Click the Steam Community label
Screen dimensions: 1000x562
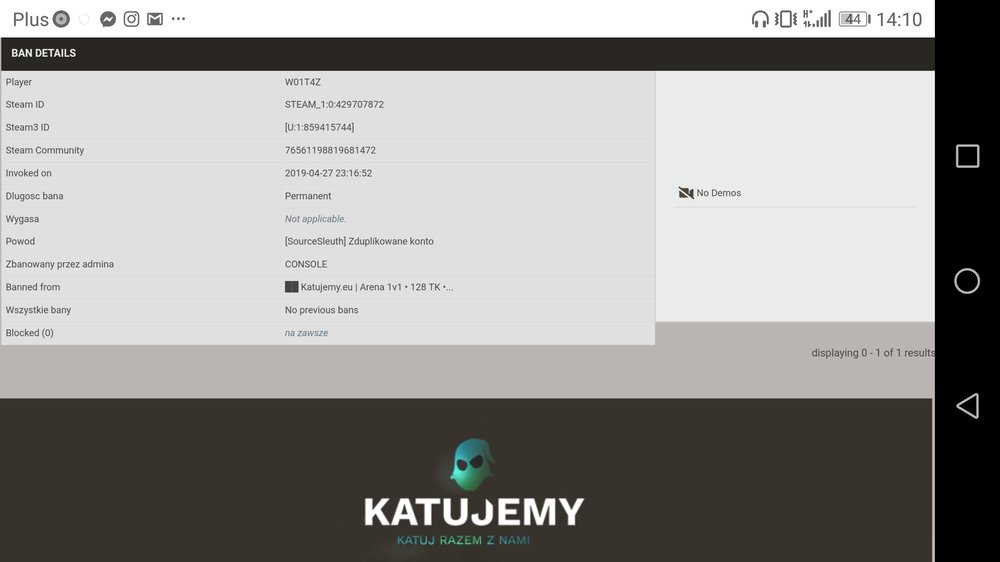pyautogui.click(x=45, y=151)
